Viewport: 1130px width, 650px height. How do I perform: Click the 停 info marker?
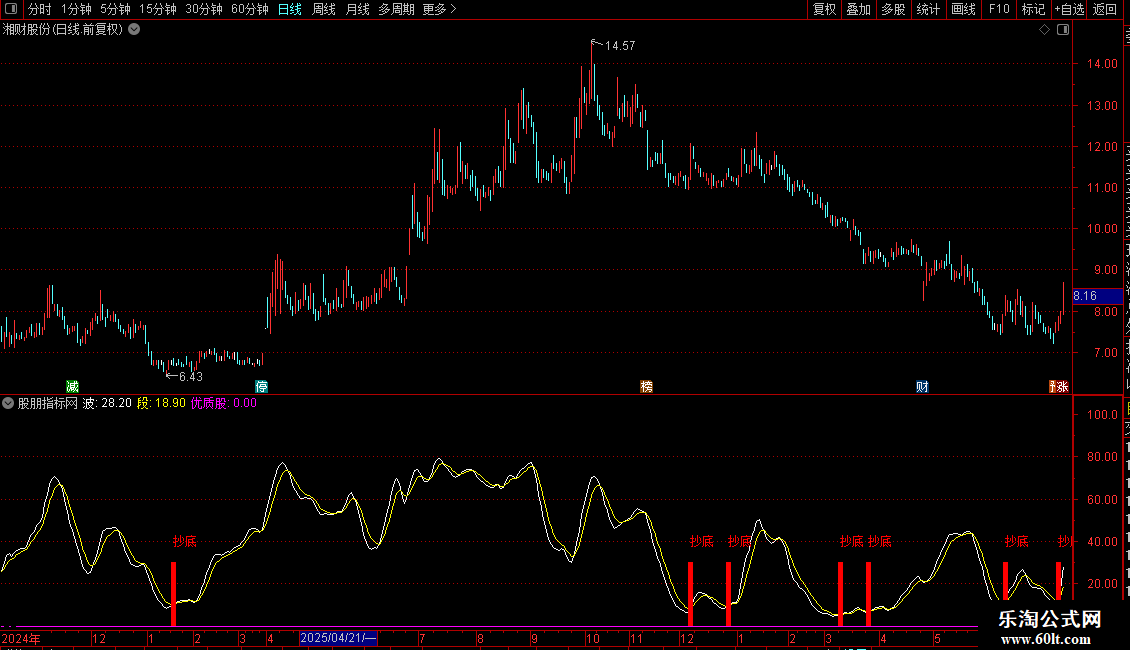tap(262, 387)
